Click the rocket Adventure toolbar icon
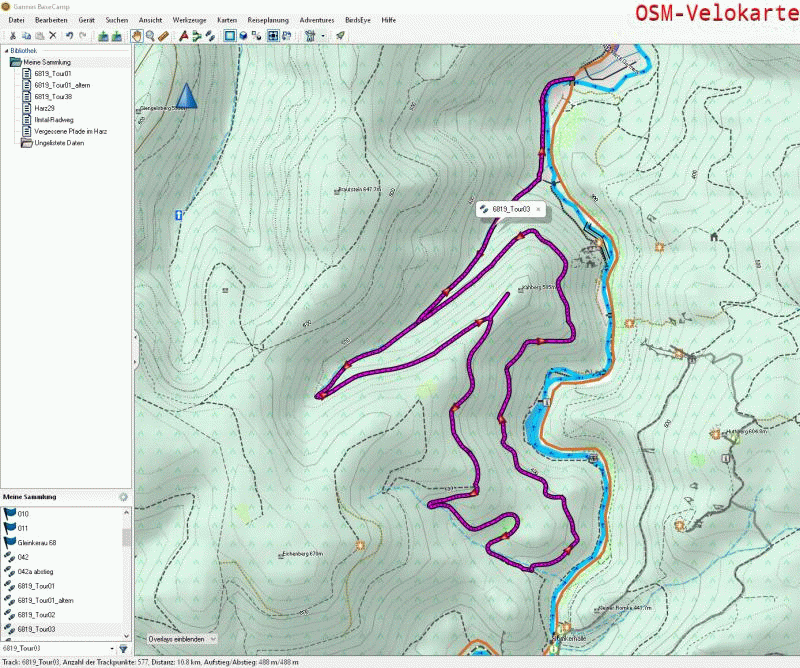Image resolution: width=800 pixels, height=668 pixels. point(340,36)
